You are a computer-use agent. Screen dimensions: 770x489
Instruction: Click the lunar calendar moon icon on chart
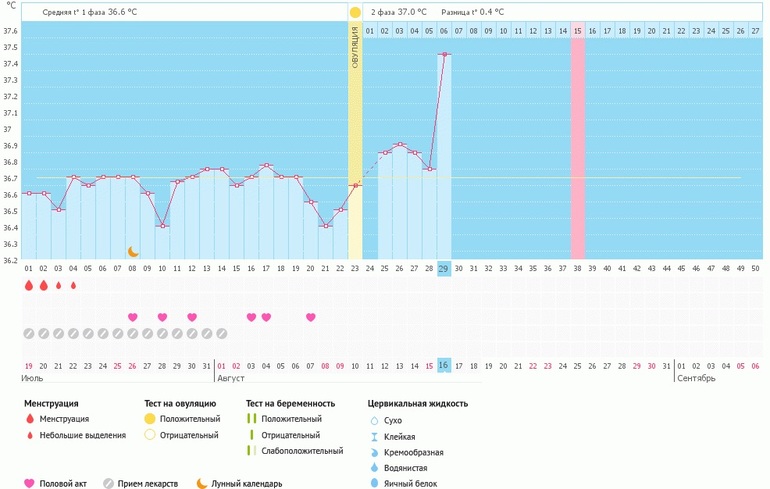pos(132,252)
